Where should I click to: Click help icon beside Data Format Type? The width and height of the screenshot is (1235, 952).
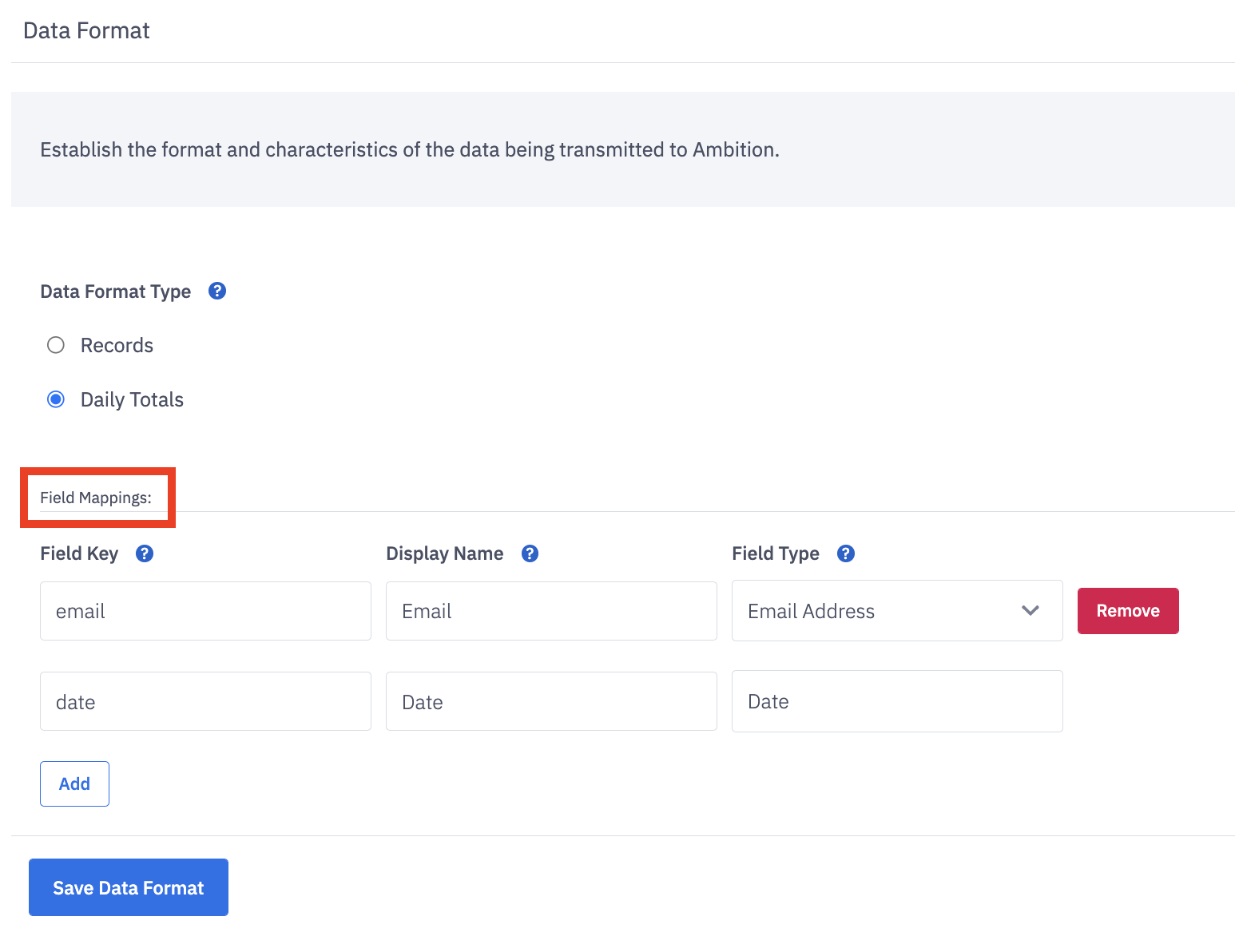[217, 291]
